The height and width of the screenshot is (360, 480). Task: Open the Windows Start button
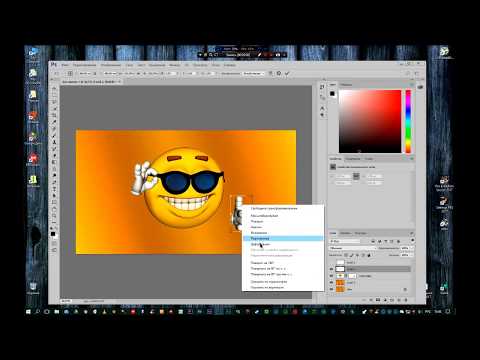28,312
